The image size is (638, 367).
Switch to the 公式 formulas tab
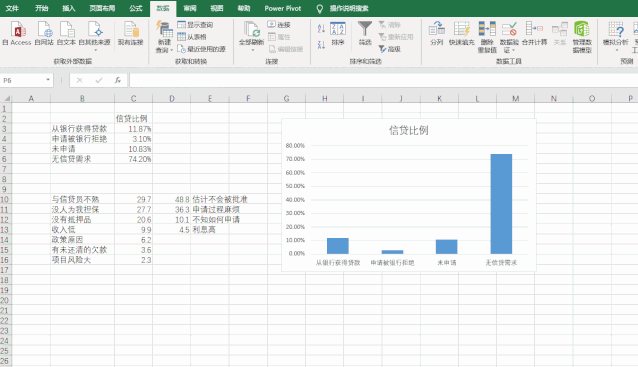[x=135, y=8]
